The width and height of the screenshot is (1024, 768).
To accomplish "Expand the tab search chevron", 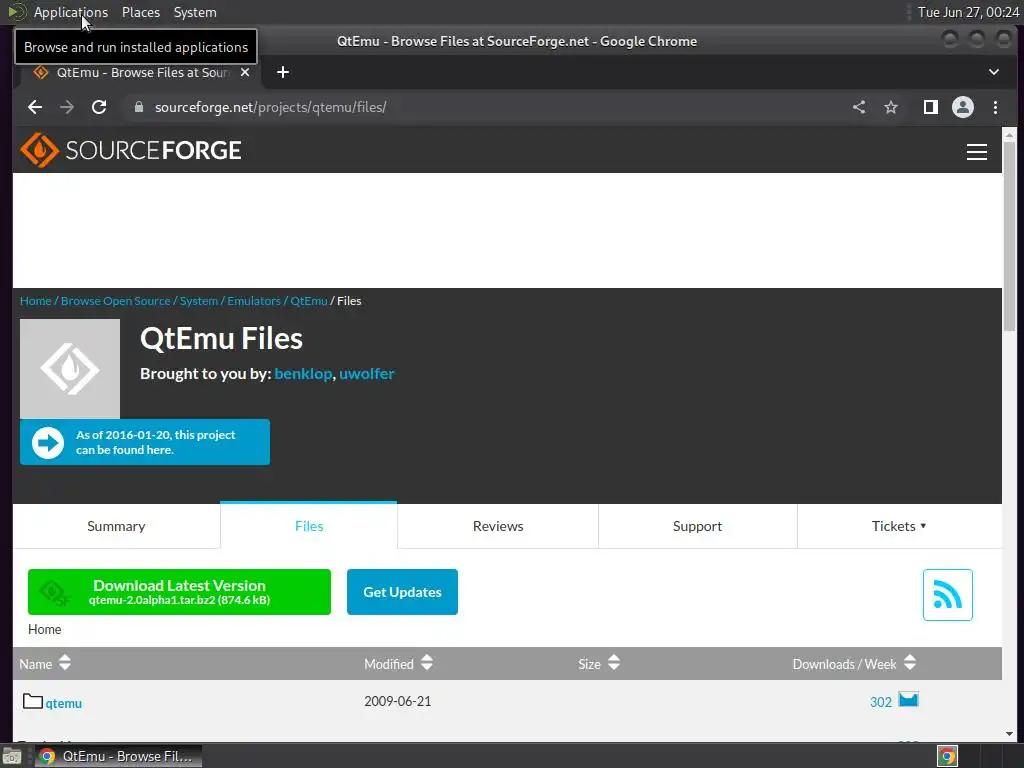I will pos(993,72).
